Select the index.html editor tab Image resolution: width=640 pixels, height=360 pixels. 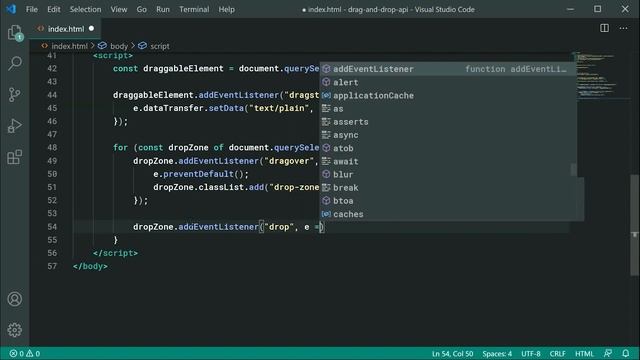tap(65, 29)
